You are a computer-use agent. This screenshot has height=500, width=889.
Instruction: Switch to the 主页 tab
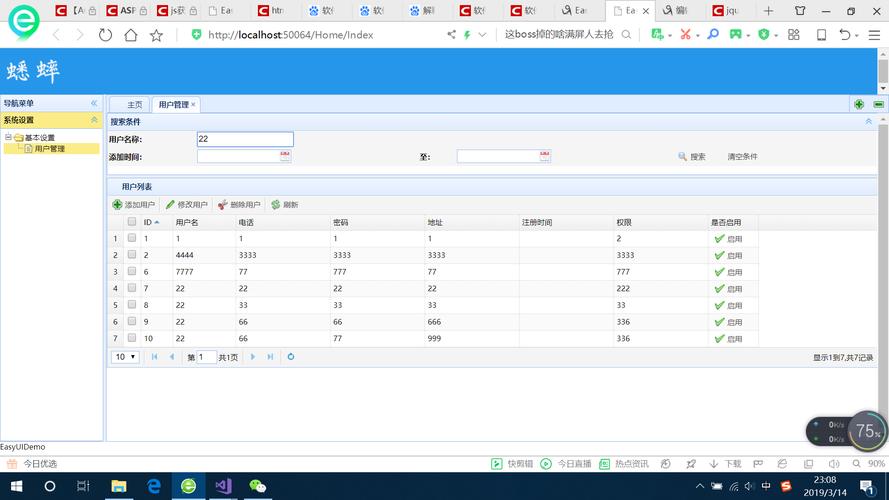click(133, 104)
